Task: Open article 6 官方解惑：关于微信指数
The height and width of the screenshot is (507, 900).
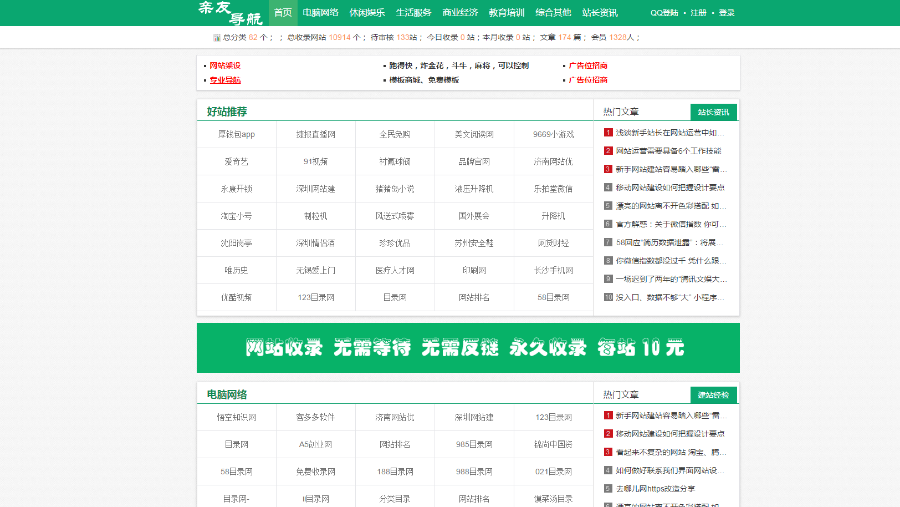Action: click(x=671, y=224)
